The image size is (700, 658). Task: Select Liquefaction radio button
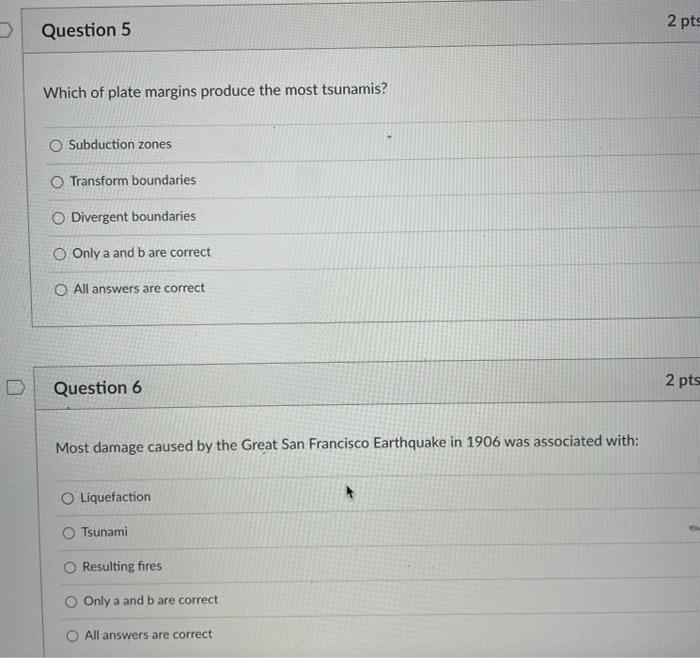pos(67,498)
